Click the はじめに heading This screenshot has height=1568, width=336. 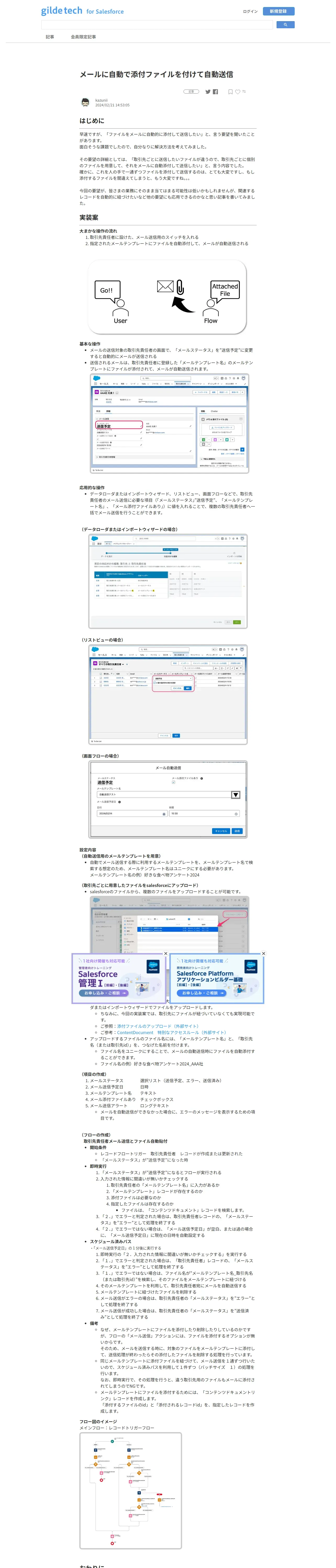tap(92, 120)
